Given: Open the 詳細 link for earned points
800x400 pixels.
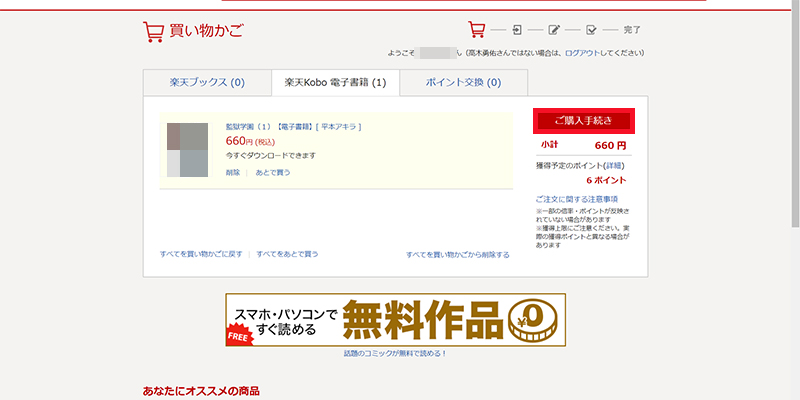Looking at the screenshot, I should click(x=613, y=164).
